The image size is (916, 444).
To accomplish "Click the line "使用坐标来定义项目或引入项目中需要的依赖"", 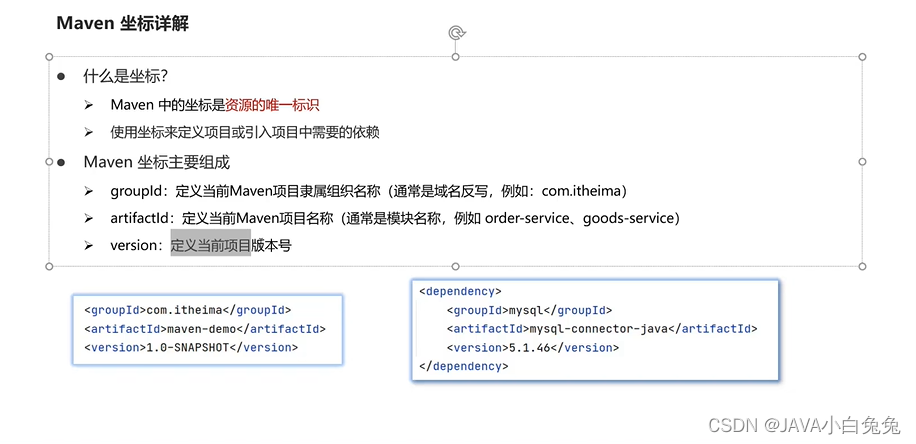I will pyautogui.click(x=245, y=133).
